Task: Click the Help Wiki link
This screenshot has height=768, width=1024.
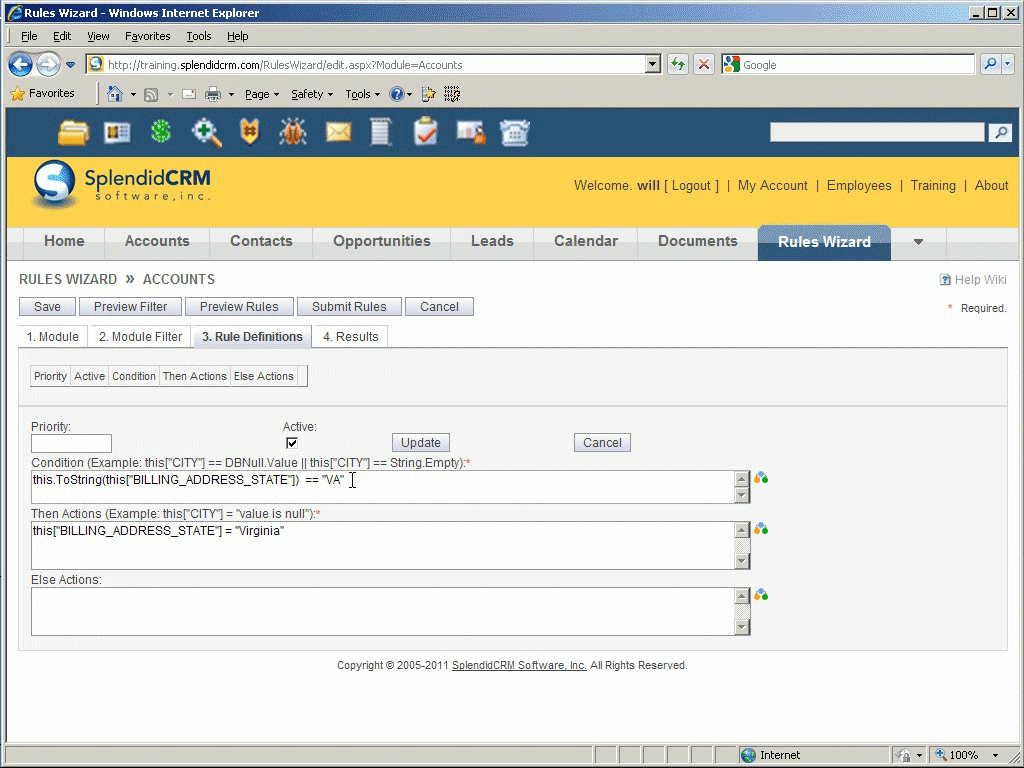Action: (972, 280)
